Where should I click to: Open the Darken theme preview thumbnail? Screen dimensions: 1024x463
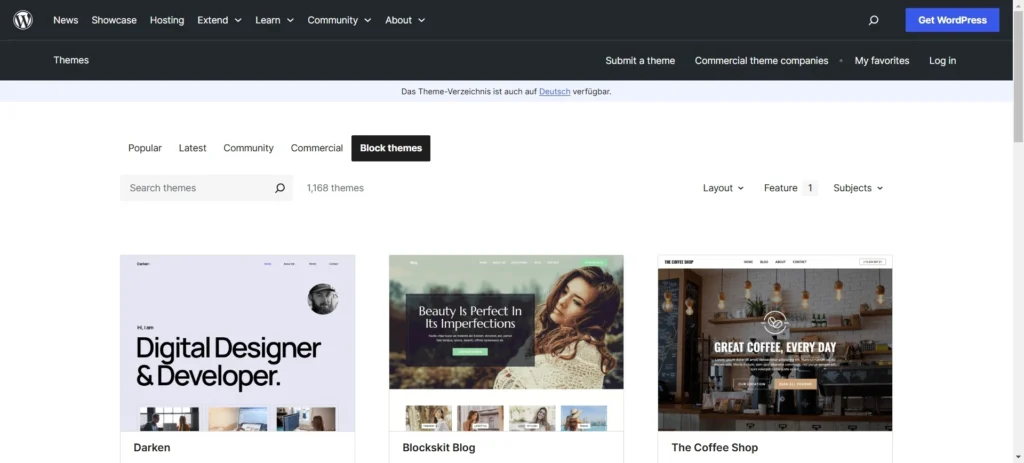(x=238, y=343)
